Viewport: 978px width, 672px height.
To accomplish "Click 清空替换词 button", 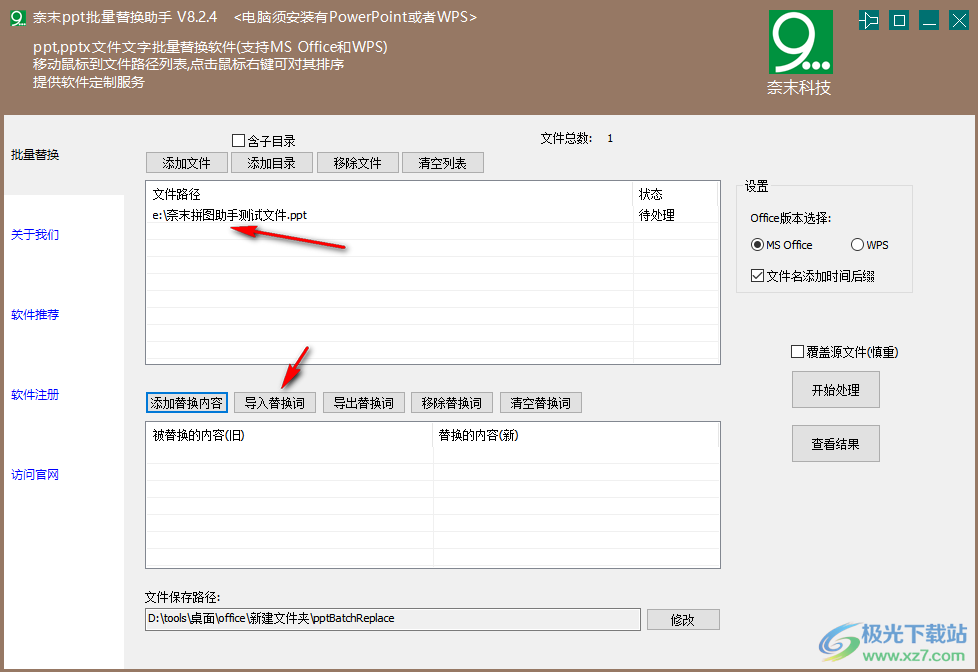I will (541, 402).
